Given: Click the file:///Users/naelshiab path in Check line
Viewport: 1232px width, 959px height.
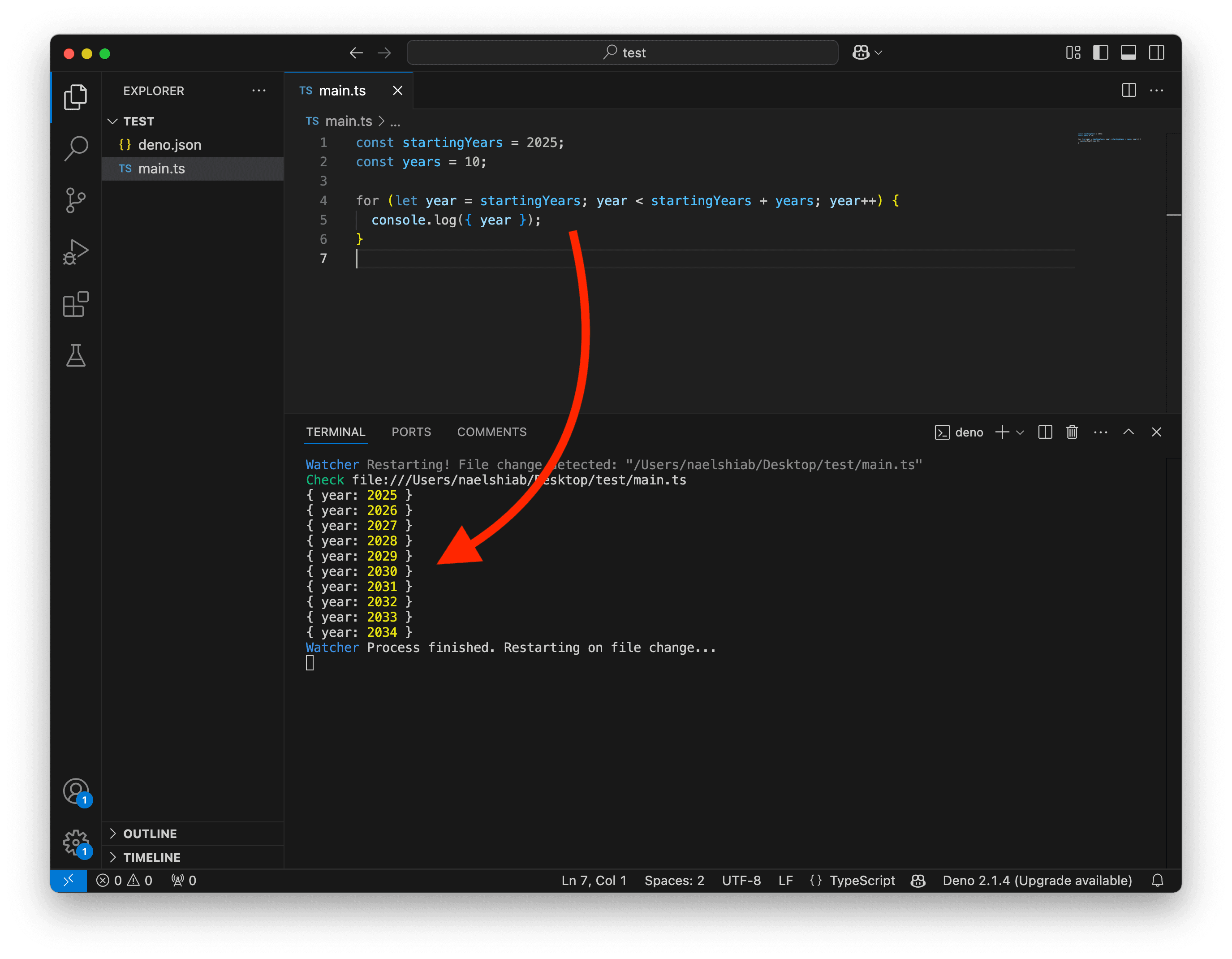Looking at the screenshot, I should pos(519,480).
